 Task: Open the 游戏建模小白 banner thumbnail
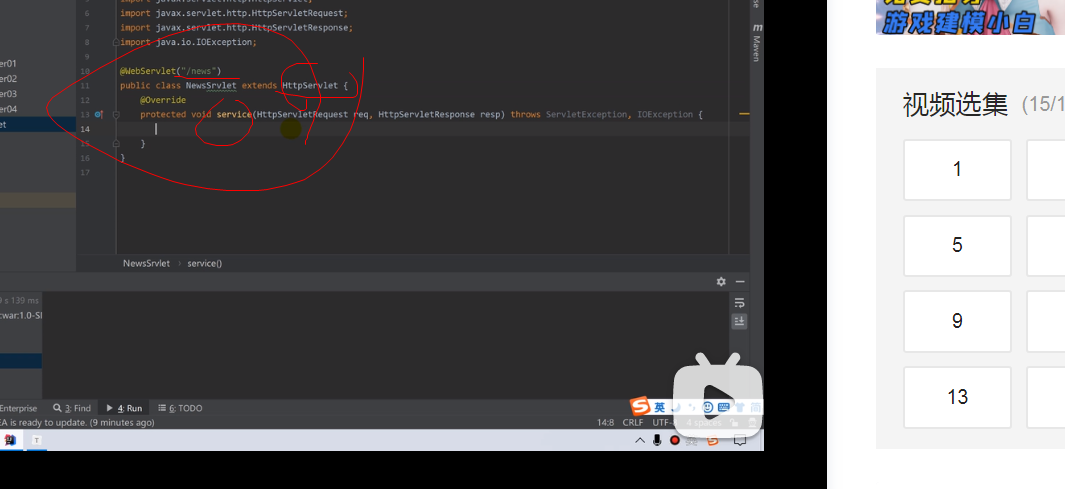pyautogui.click(x=970, y=17)
